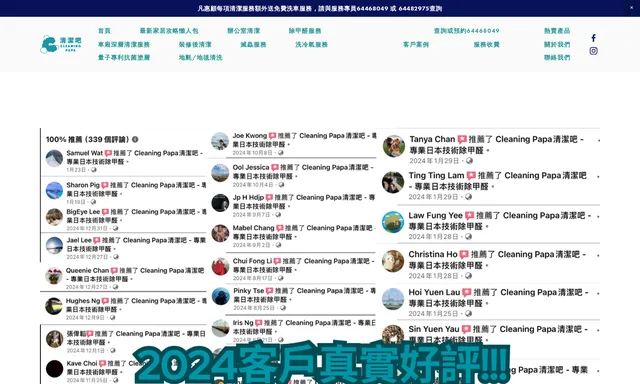Click the BigEye Lee review avatar
Viewport: 640px width, 384px height.
tap(54, 217)
